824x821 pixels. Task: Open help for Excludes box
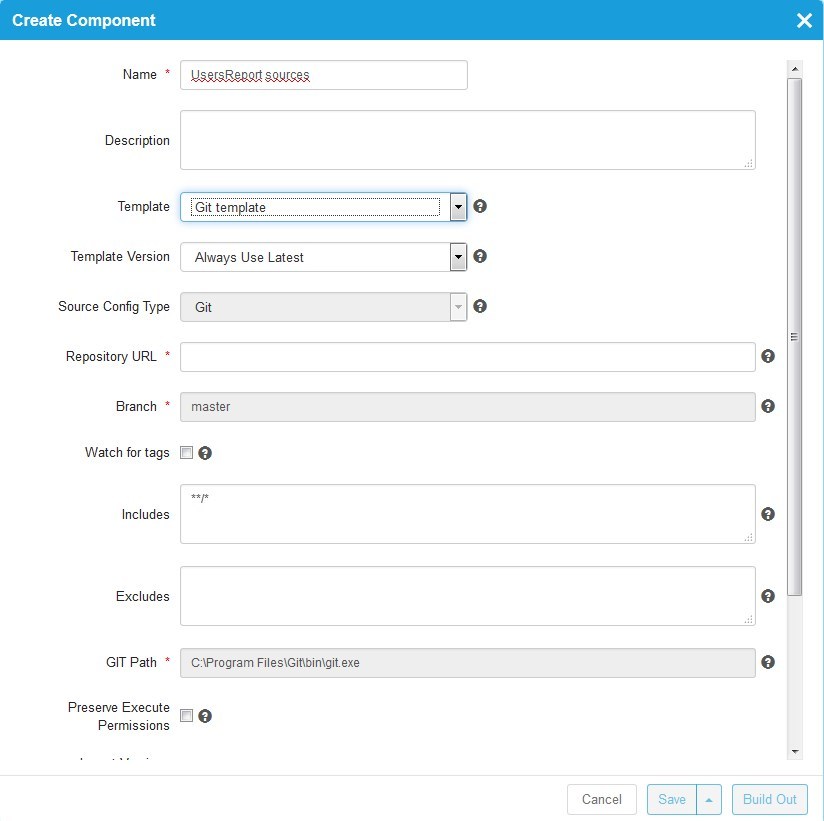tap(768, 596)
